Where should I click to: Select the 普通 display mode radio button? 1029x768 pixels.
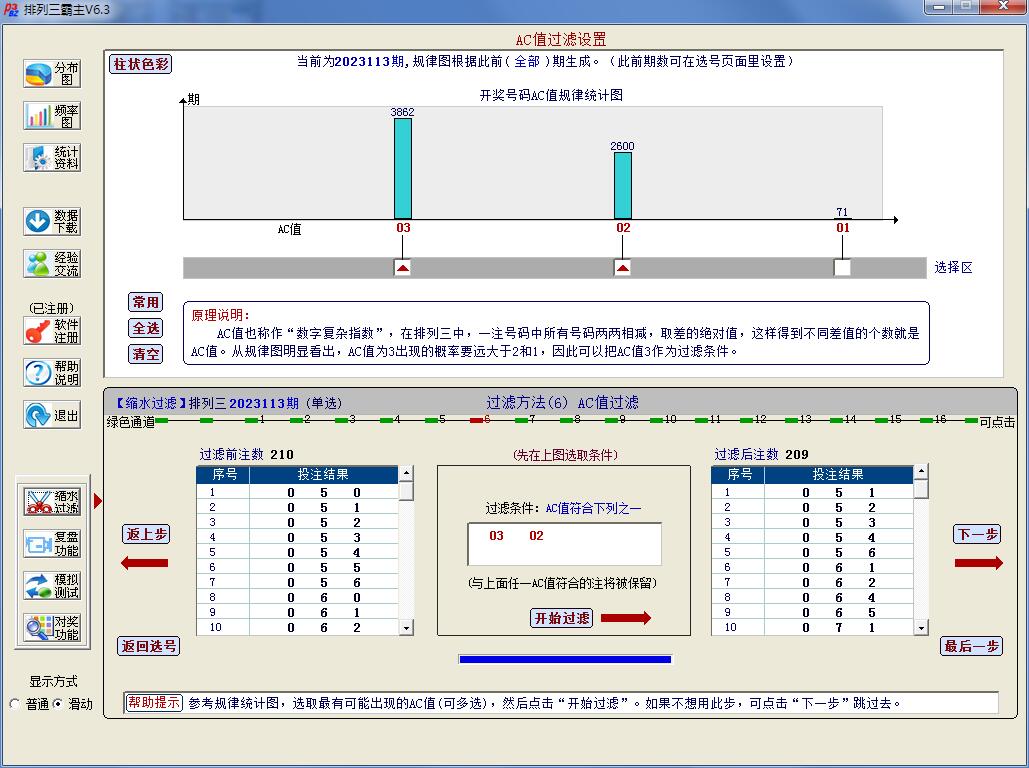[x=15, y=704]
